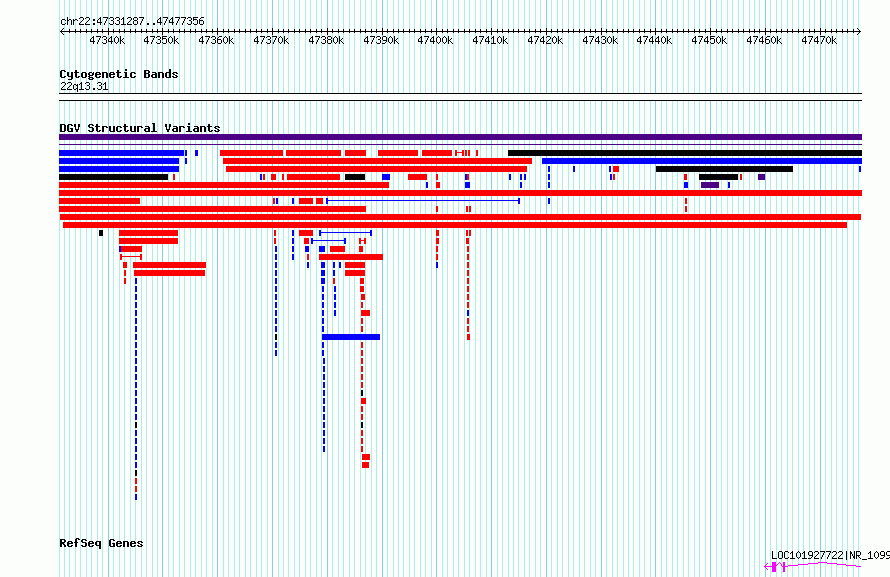
Task: Select the thin blue interval line spanning 47380k–47415k
Action: (x=423, y=201)
